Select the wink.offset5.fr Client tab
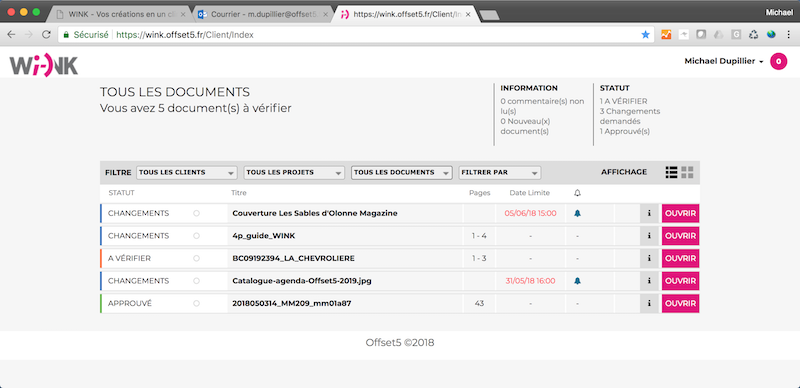This screenshot has height=388, width=800. (x=406, y=14)
